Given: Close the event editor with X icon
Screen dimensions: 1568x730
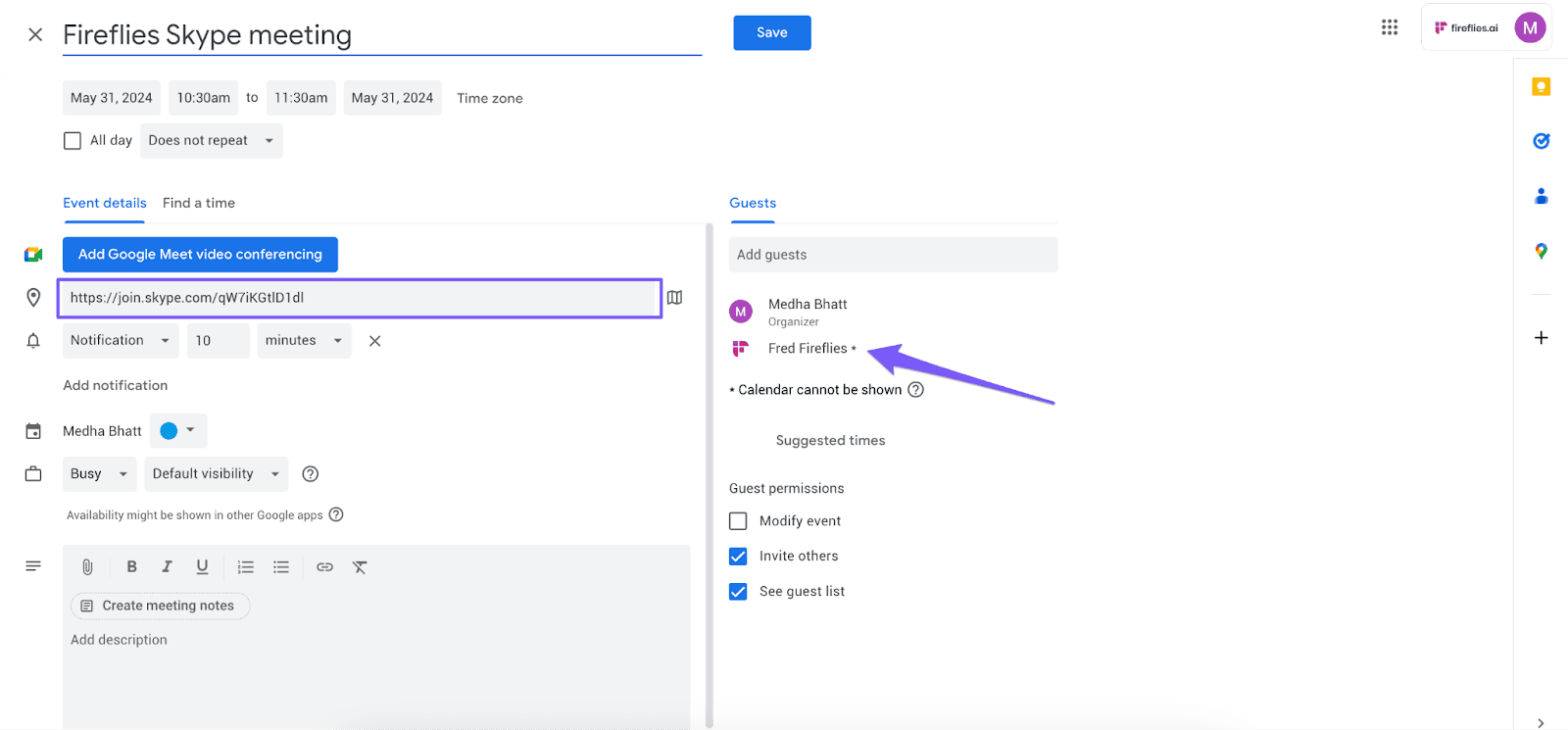Looking at the screenshot, I should (35, 35).
